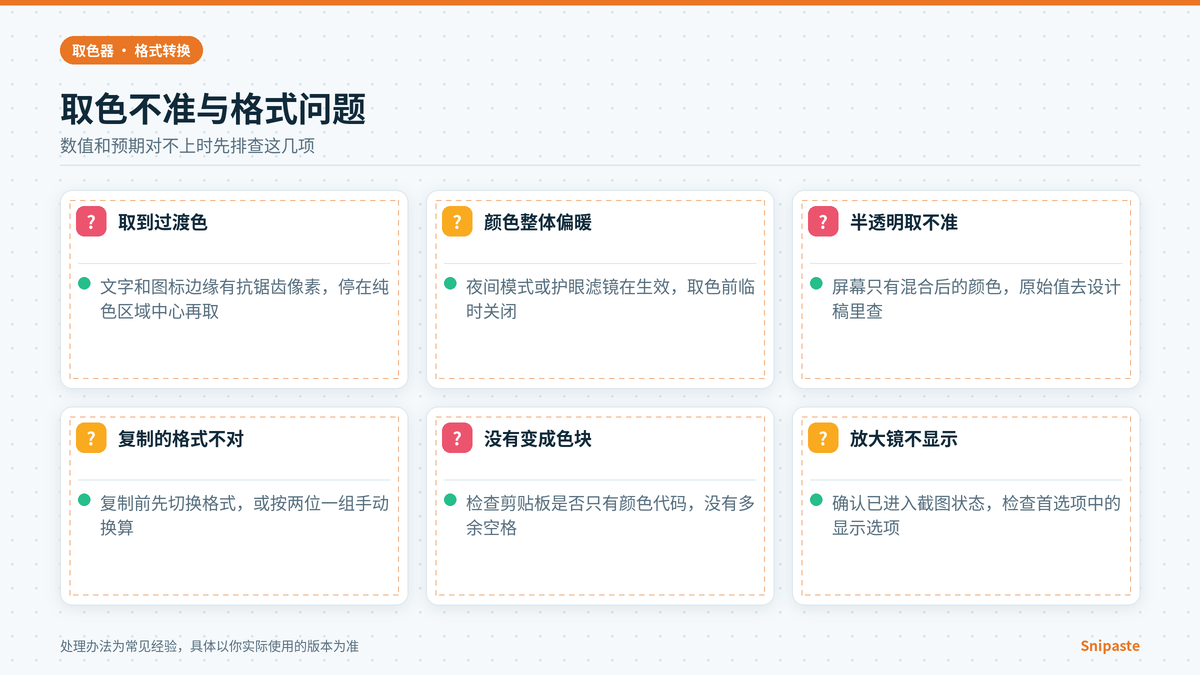Select the 没有变成色块 card title
The image size is (1200, 675).
click(538, 438)
